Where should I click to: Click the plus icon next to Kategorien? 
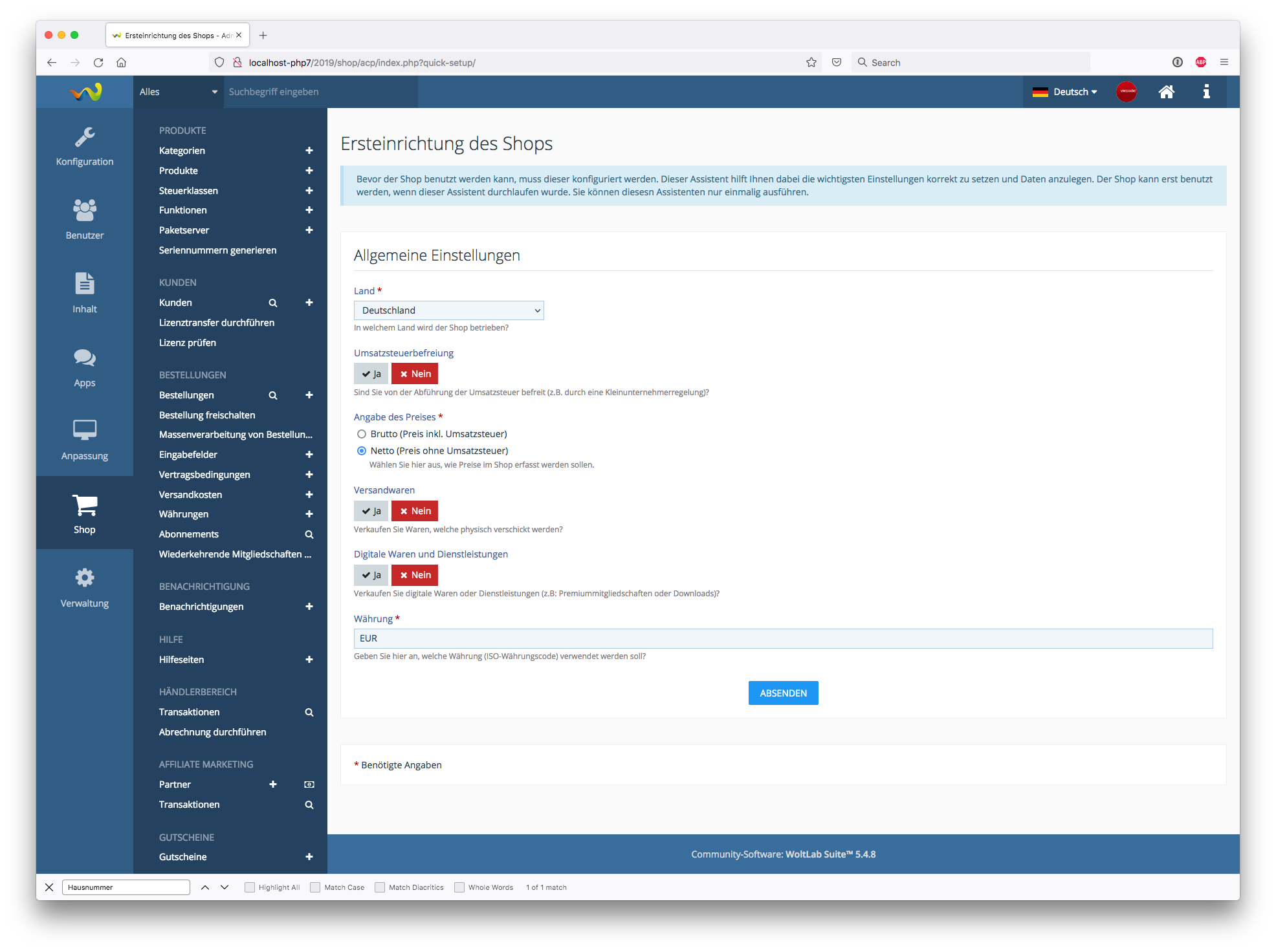[x=309, y=151]
